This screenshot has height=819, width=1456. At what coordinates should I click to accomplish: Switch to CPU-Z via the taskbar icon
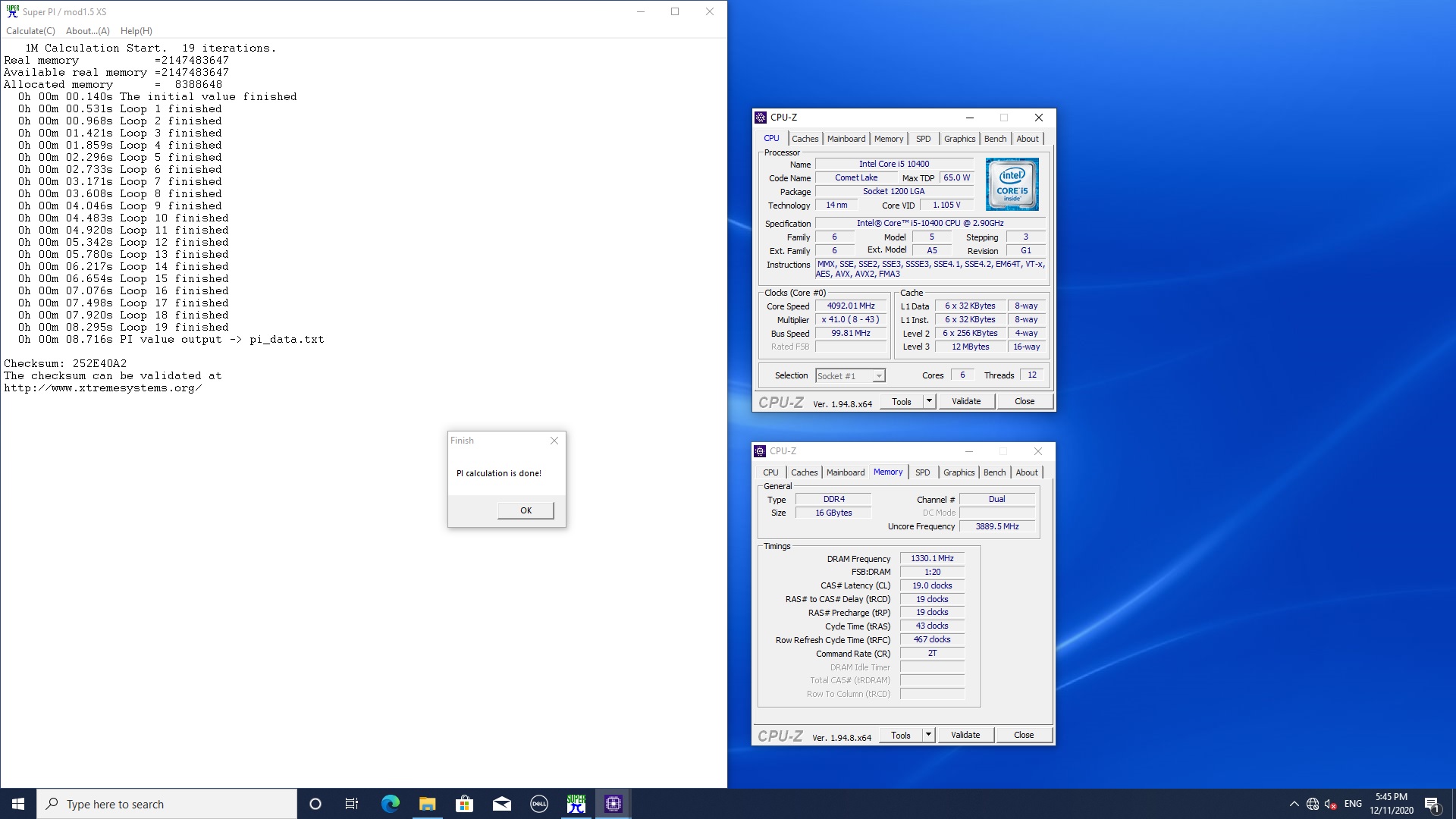coord(613,804)
